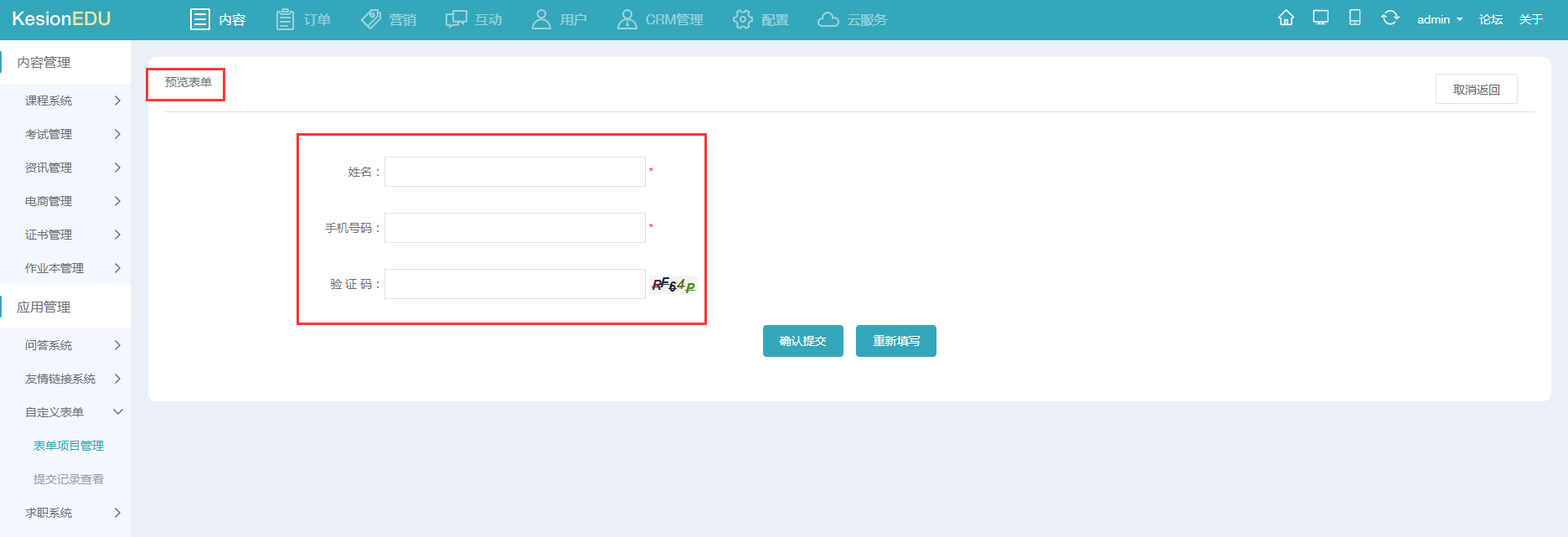Open 提交记录查看 in sidebar
The height and width of the screenshot is (537, 1568).
[x=69, y=479]
